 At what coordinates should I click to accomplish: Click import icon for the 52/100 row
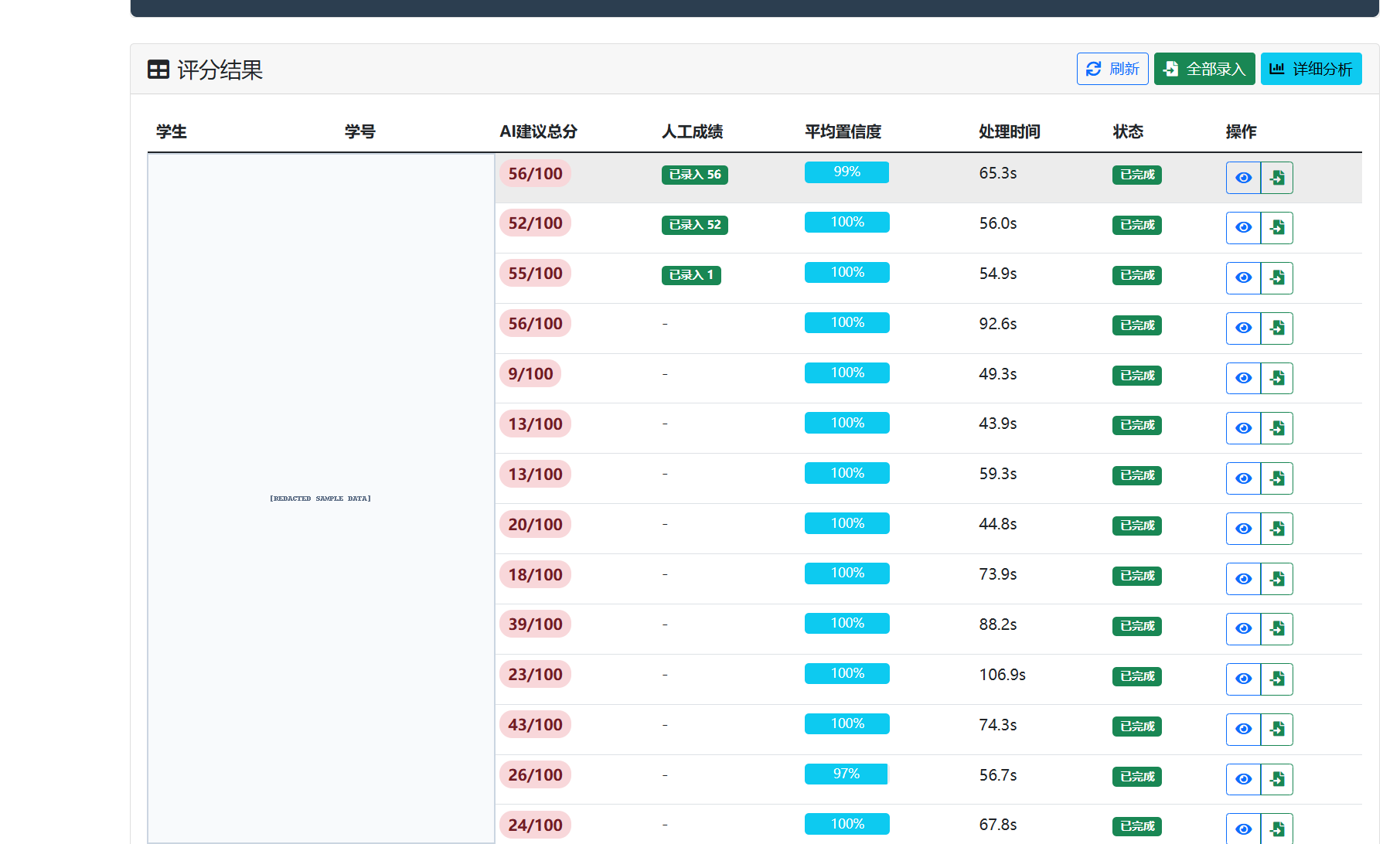[1277, 228]
